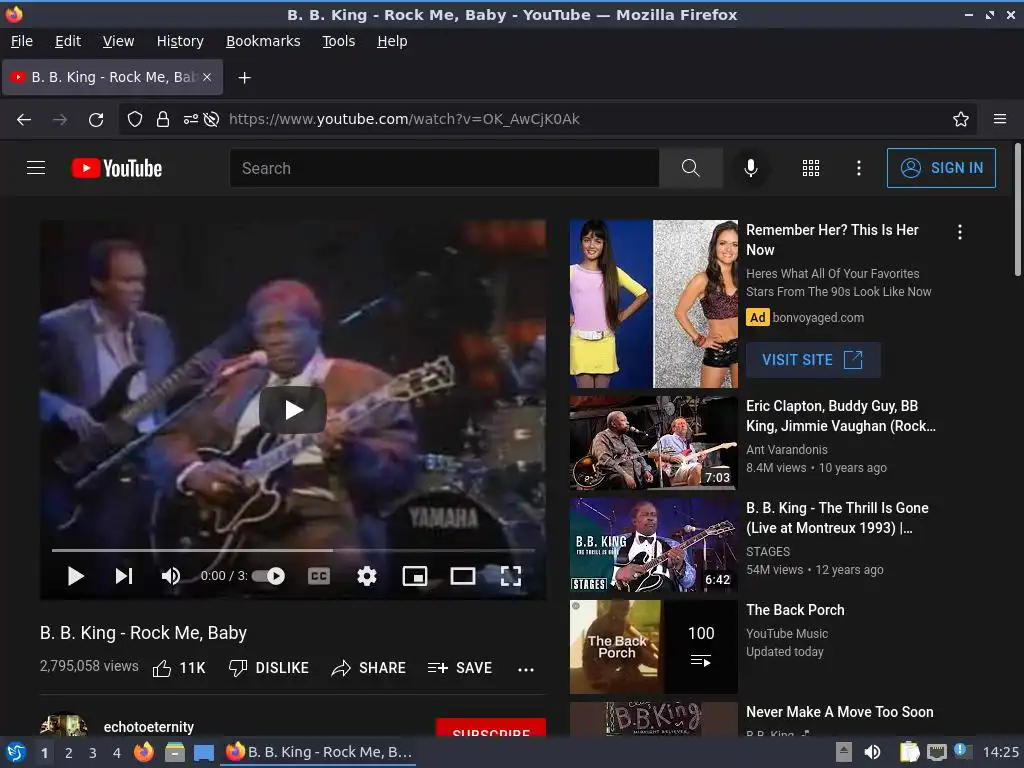
Task: Open the YouTube apps grid icon
Action: (x=810, y=168)
